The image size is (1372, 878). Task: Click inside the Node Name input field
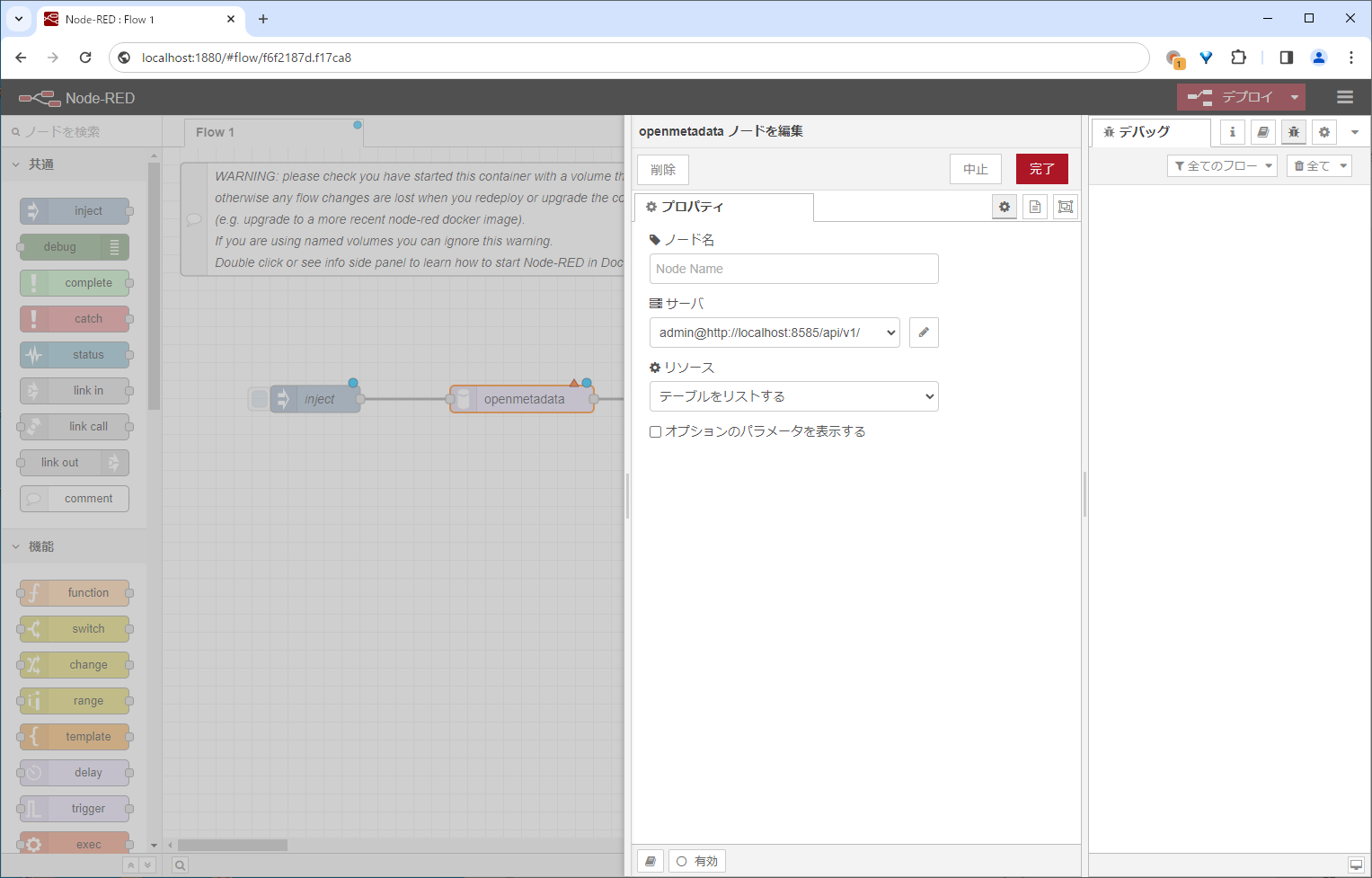click(x=793, y=268)
